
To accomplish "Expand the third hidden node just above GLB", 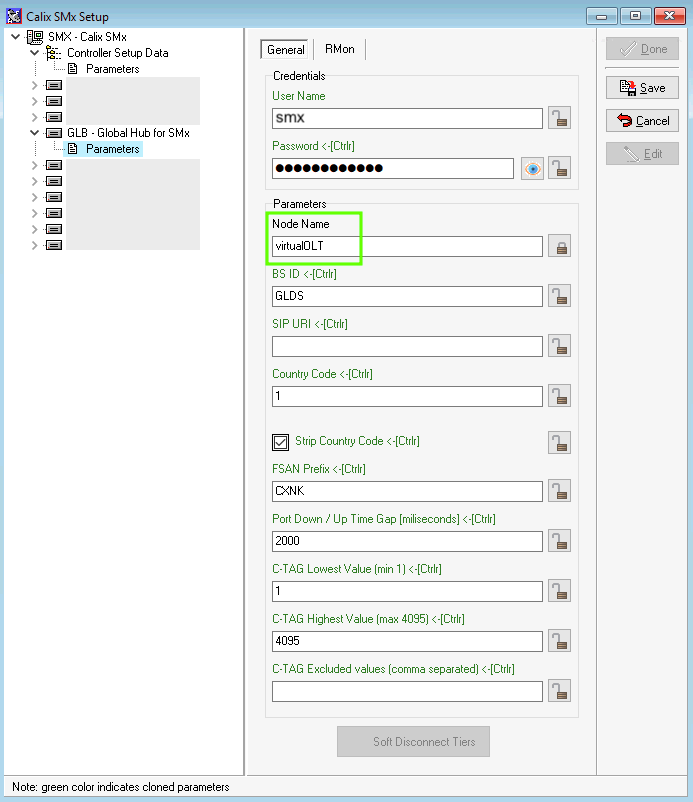I will point(34,117).
